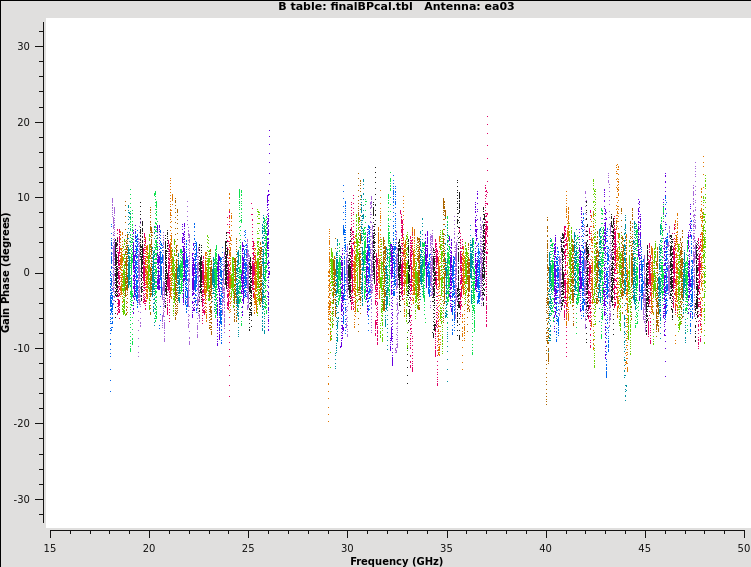This screenshot has height=567, width=751.
Task: Click the 15 tick label on frequency axis
Action: coord(50,547)
